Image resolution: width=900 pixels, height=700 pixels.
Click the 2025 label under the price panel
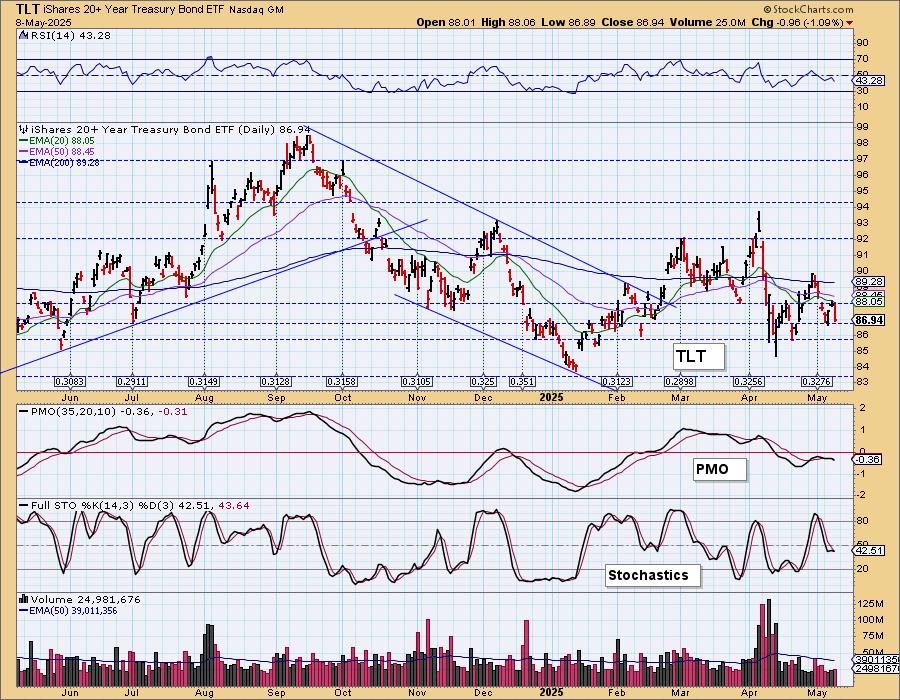[552, 397]
